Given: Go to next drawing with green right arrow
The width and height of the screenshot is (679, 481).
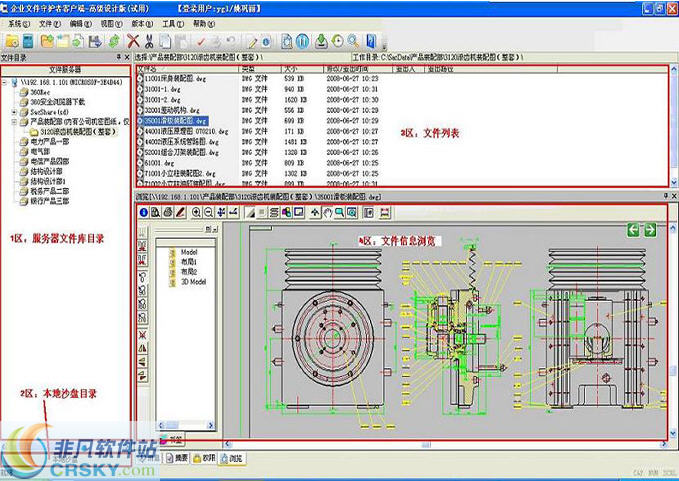Looking at the screenshot, I should [650, 229].
